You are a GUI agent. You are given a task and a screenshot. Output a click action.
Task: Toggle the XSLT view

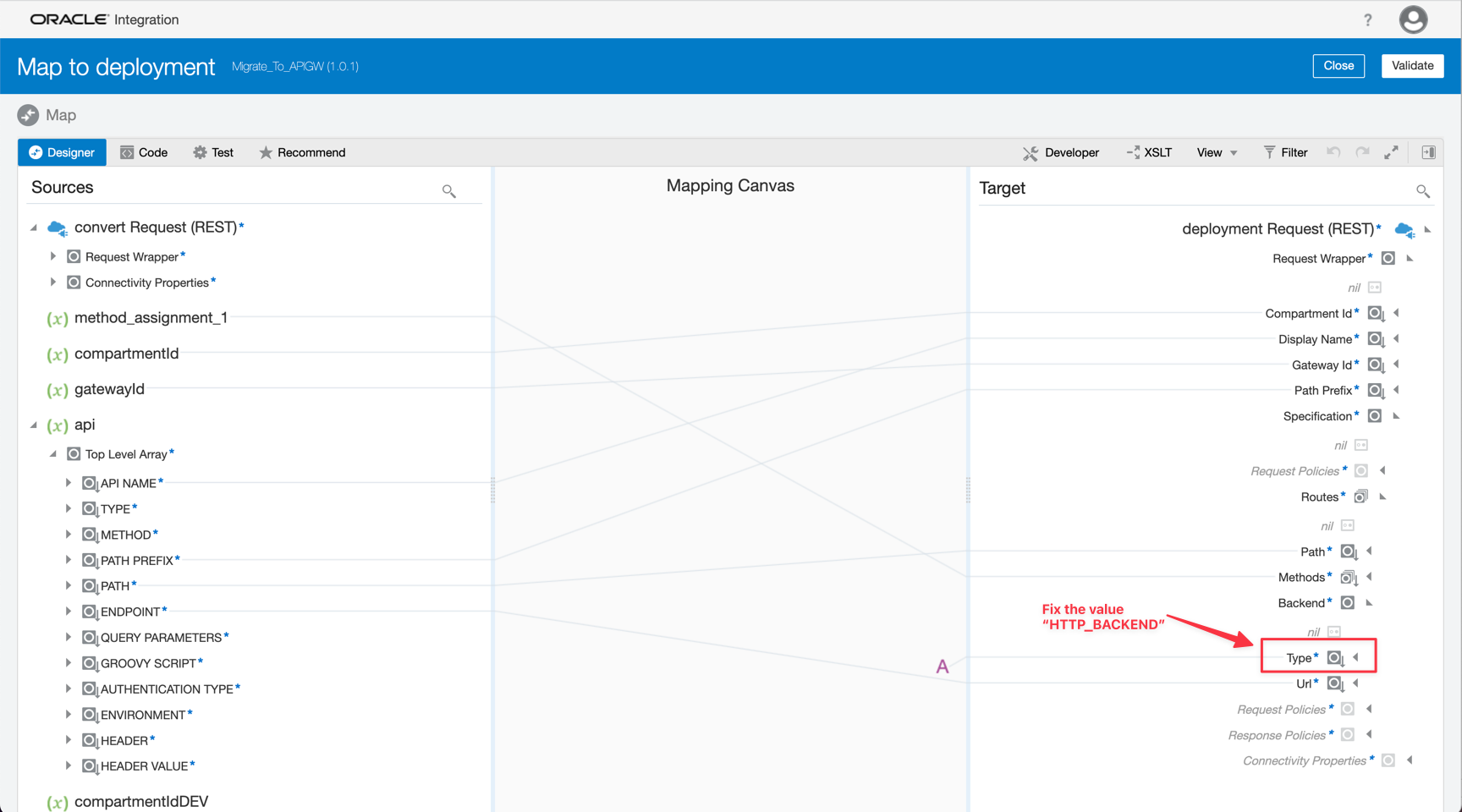[1149, 152]
